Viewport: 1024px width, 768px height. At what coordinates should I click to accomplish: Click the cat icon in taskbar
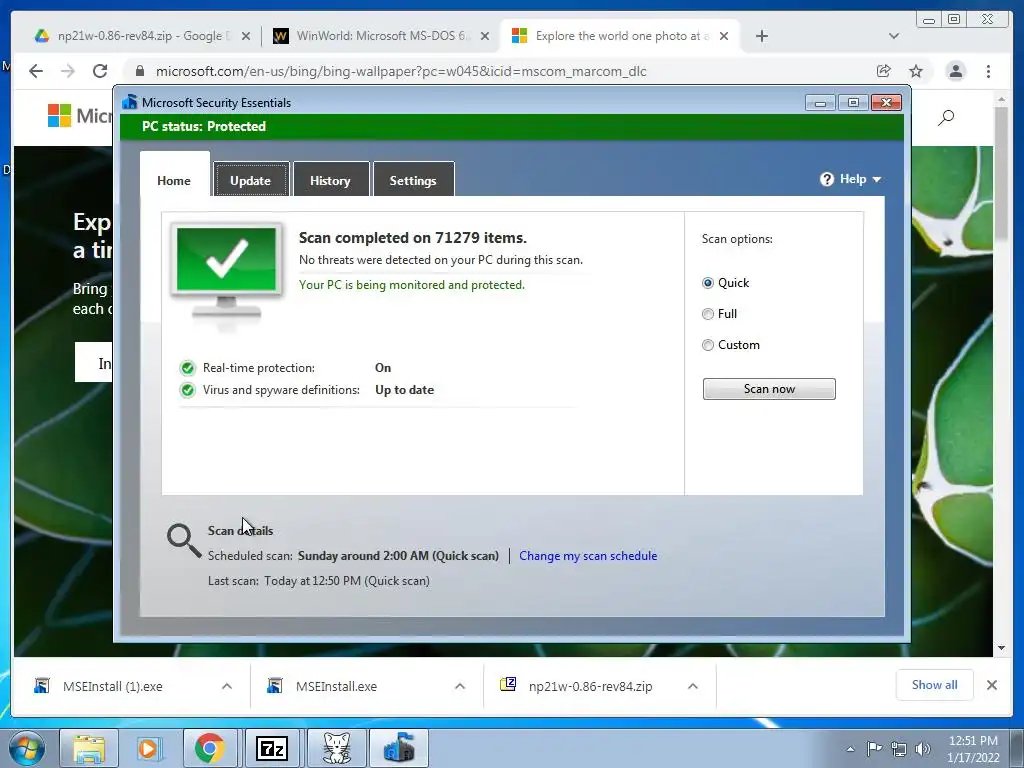336,748
